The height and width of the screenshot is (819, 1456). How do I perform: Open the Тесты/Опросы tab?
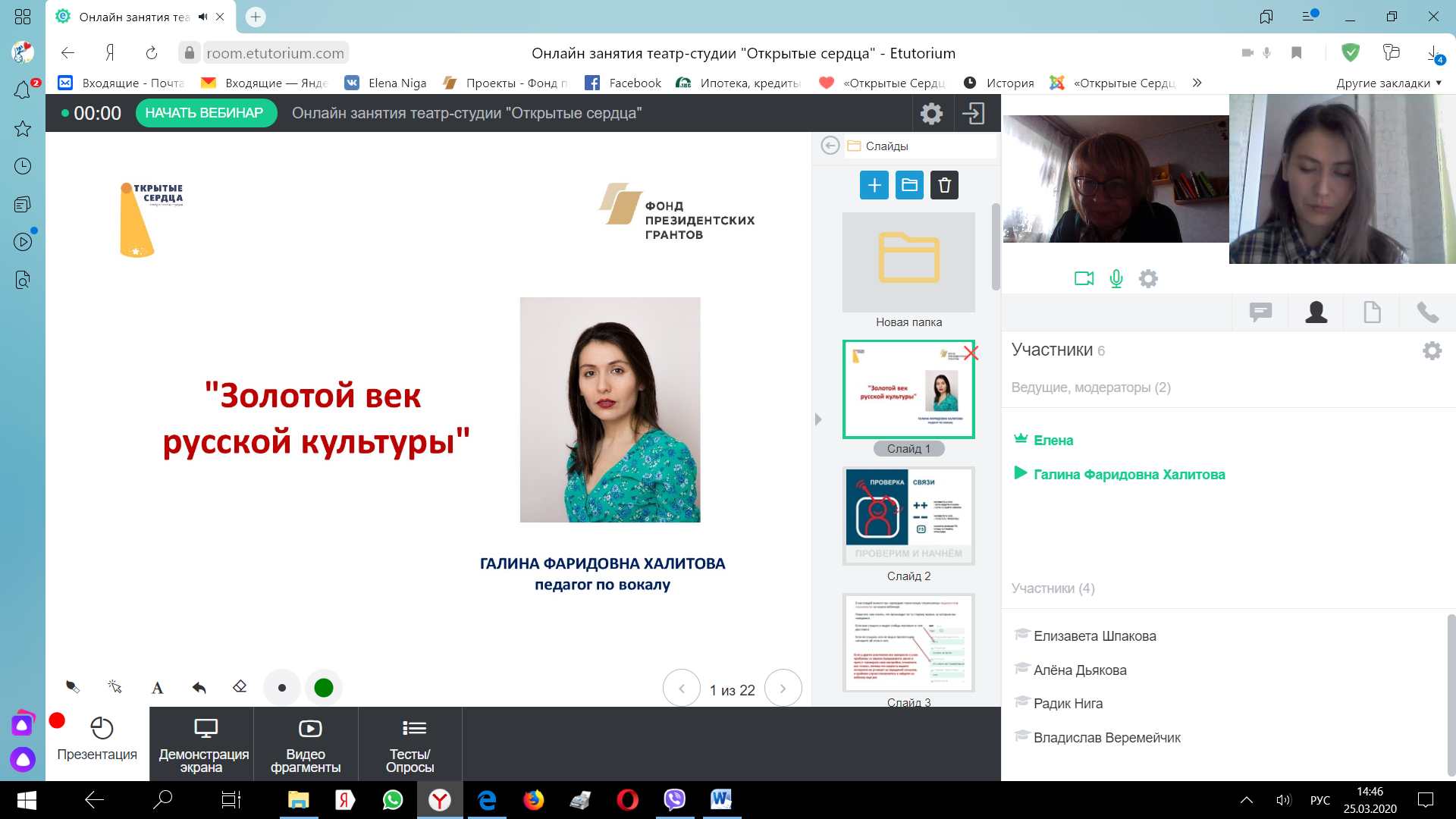tap(410, 744)
